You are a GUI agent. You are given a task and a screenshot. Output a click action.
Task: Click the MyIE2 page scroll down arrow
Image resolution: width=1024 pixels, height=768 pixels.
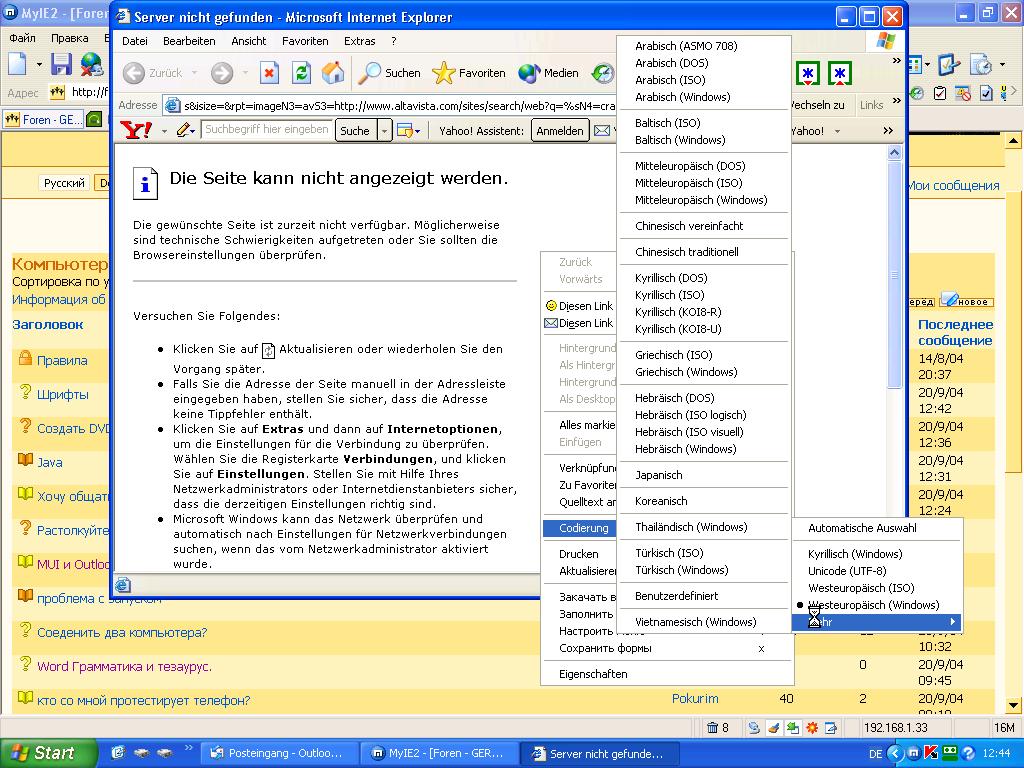[1013, 705]
